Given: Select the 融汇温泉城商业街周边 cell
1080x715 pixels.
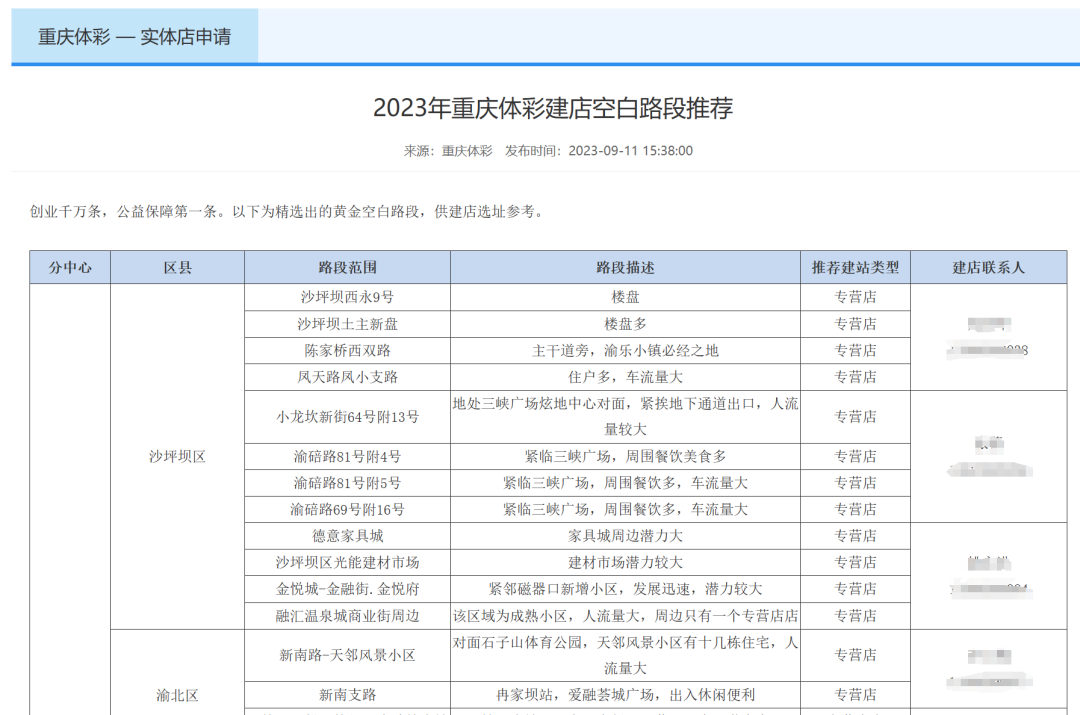Looking at the screenshot, I should coord(347,616).
